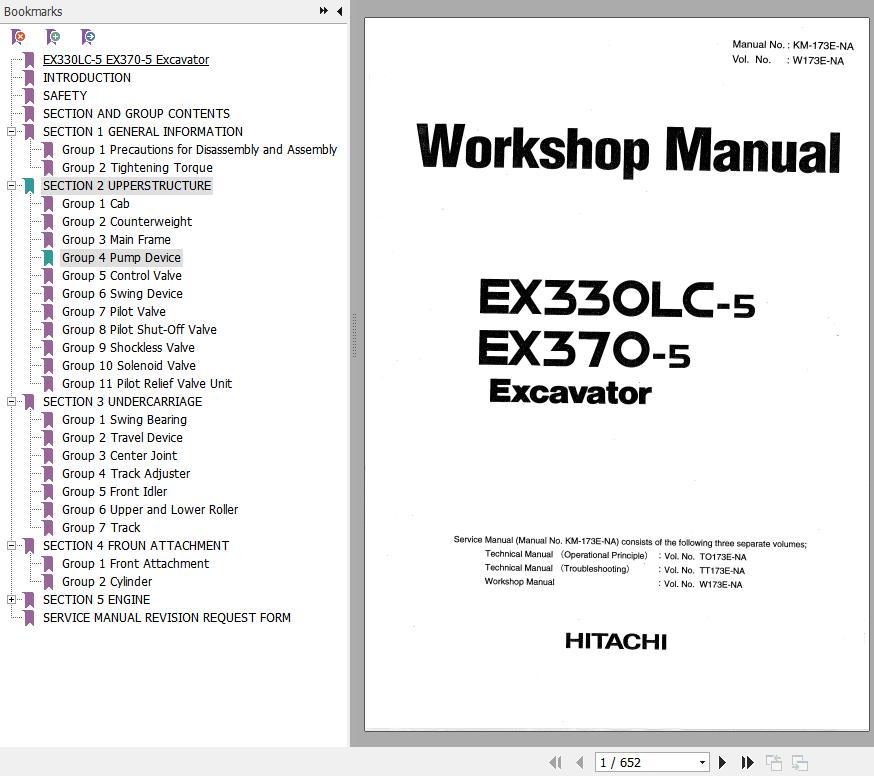Click the bookmark icon beside Group 7 Track

tap(48, 527)
